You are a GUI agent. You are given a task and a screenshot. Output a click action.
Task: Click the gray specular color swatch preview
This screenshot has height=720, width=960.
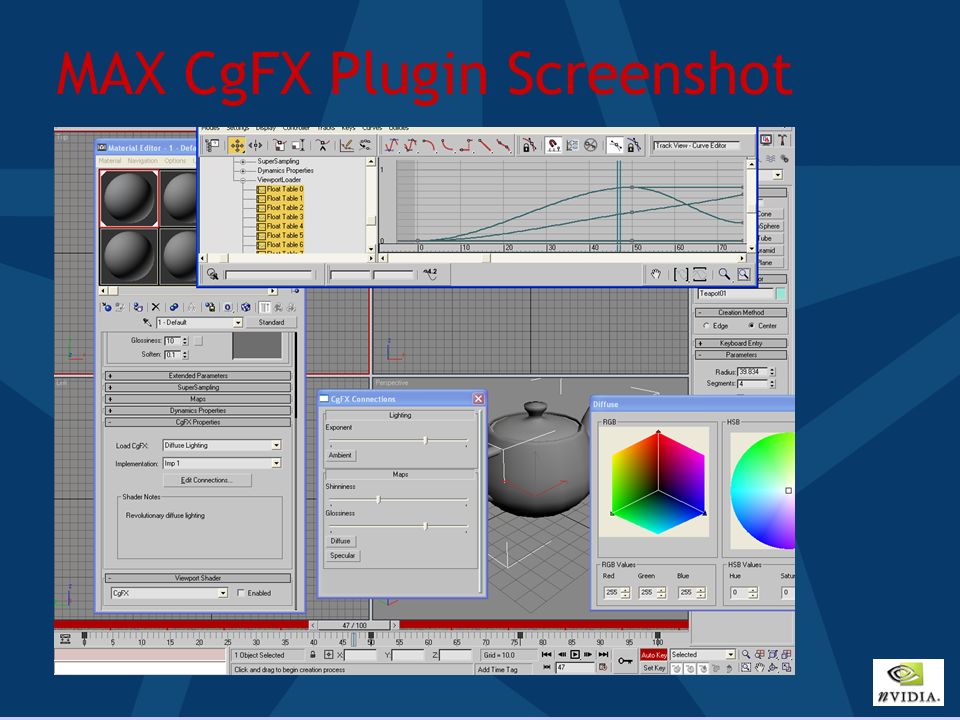coord(257,346)
